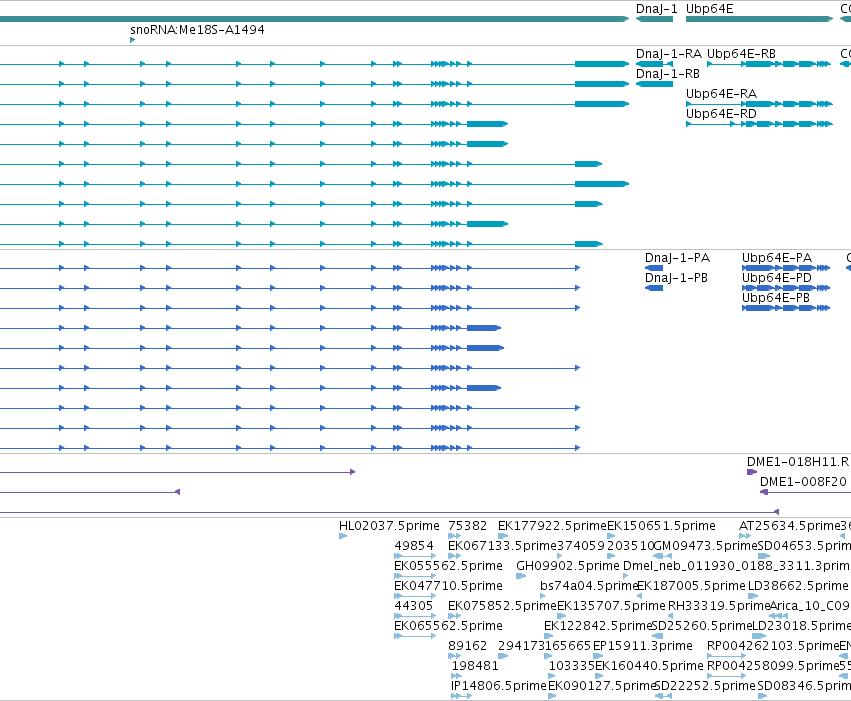Click the 49854 EST label
The width and height of the screenshot is (851, 701).
click(x=414, y=546)
